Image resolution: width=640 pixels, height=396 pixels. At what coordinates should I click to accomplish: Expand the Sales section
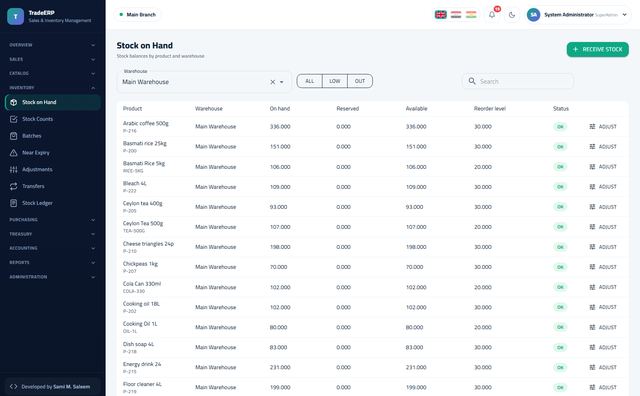(52, 59)
